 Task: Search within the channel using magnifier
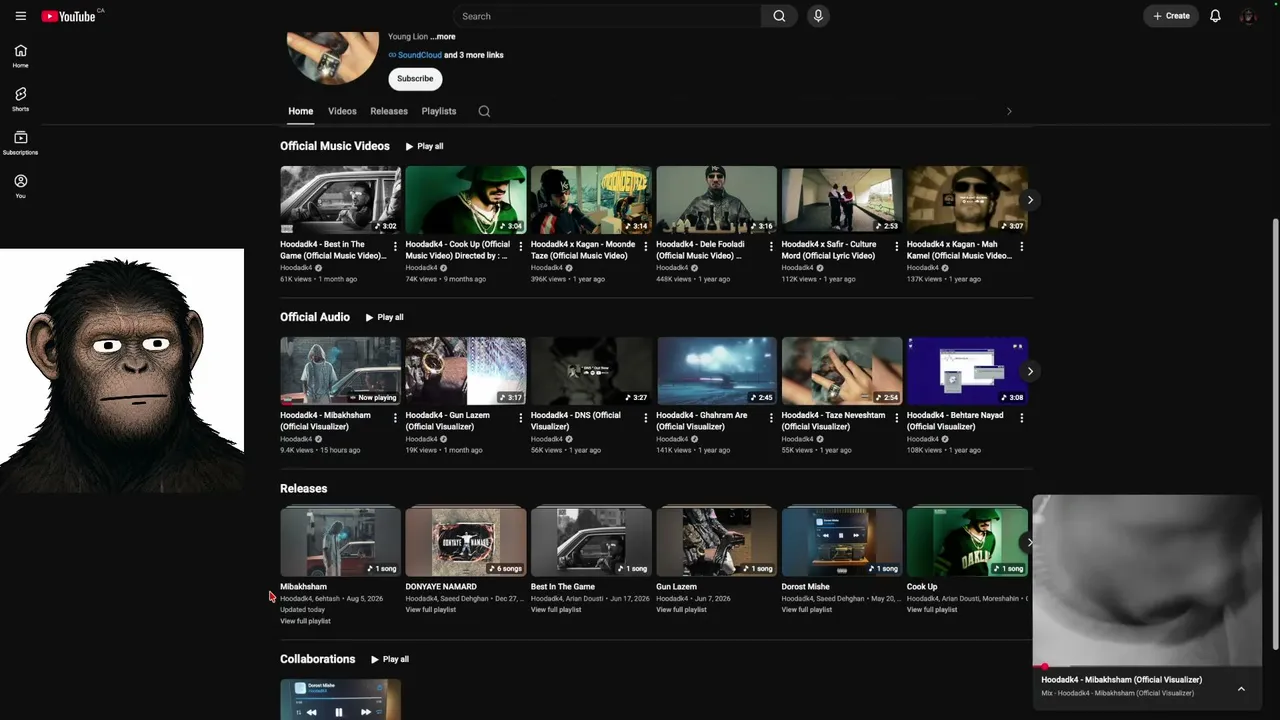(484, 111)
